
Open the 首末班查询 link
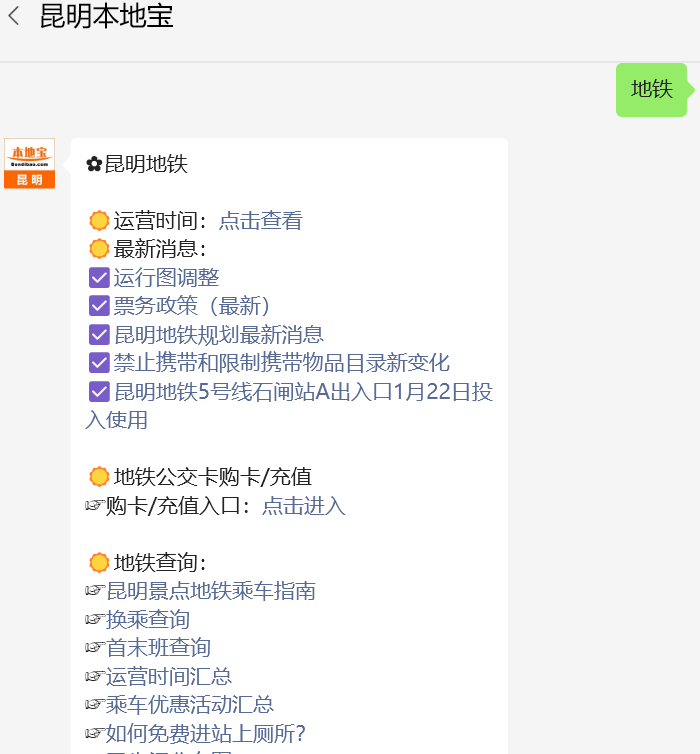click(x=158, y=648)
